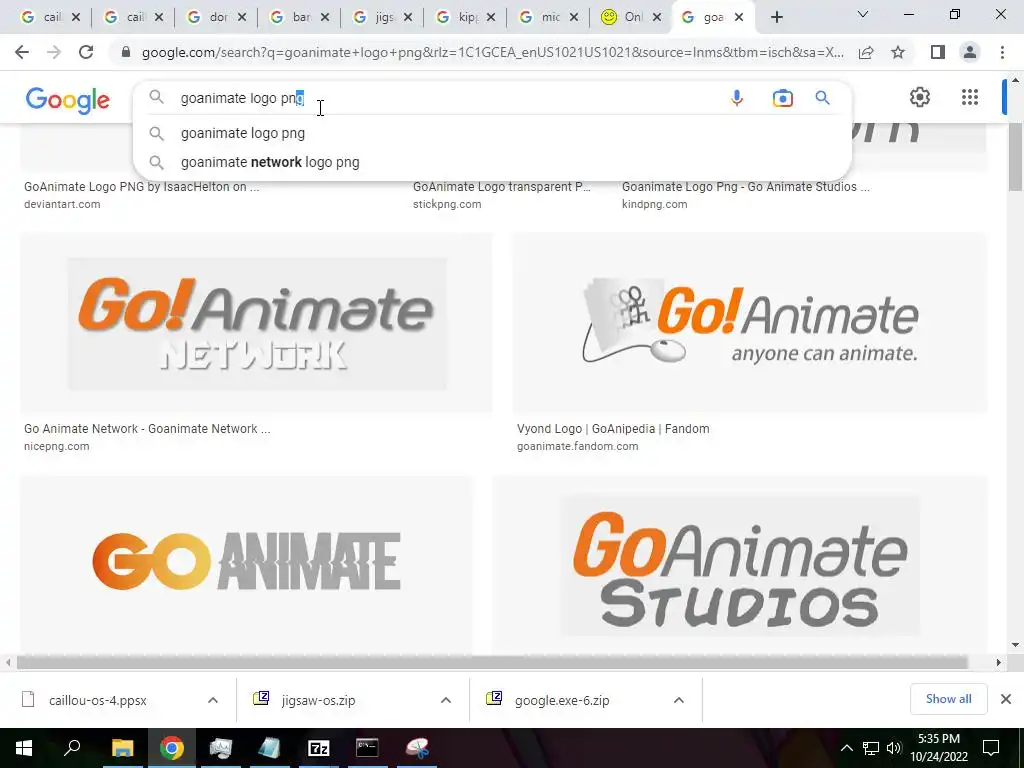Open Chrome three-dot menu
The height and width of the screenshot is (768, 1024).
(1002, 52)
